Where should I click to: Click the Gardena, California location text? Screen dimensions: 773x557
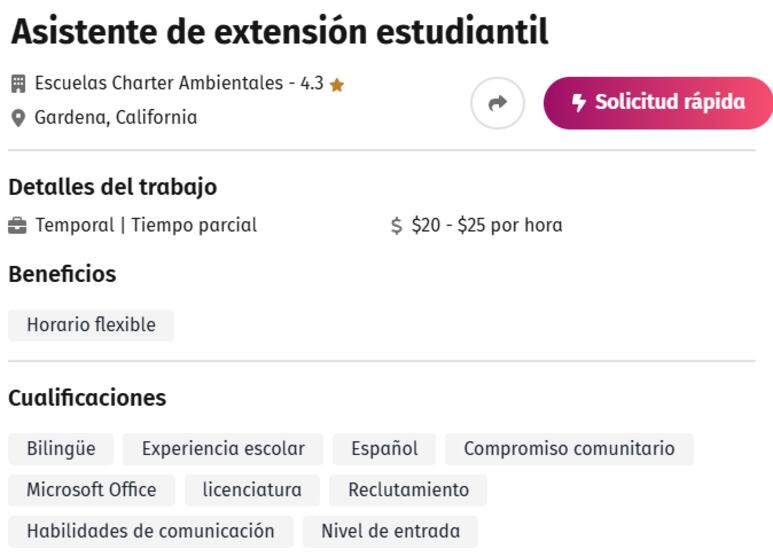(116, 118)
